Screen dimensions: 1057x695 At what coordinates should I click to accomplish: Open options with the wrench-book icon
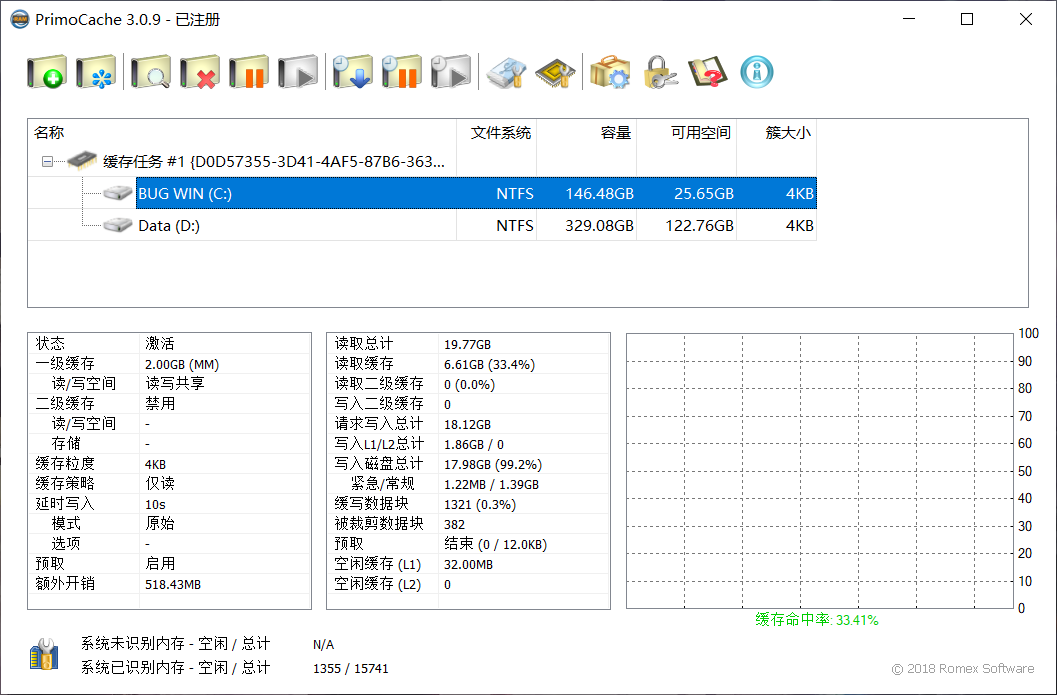[505, 72]
